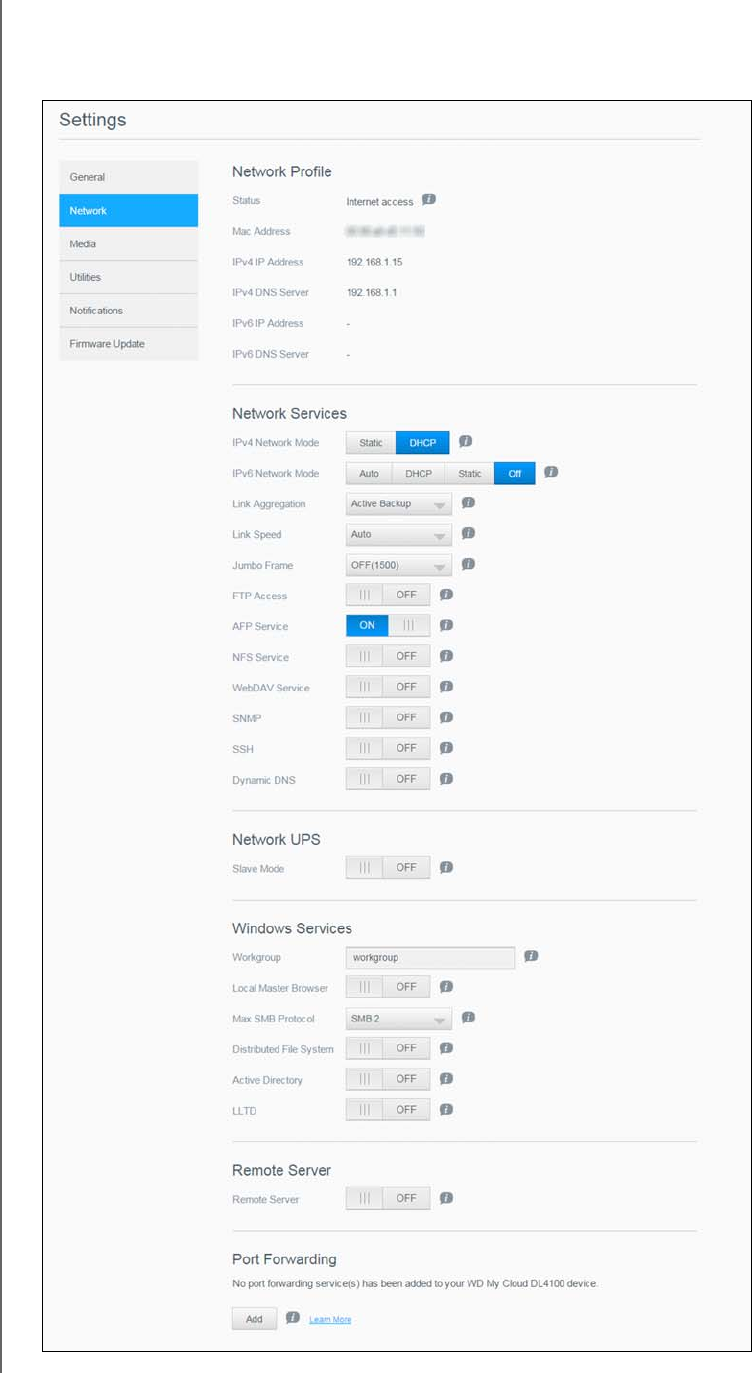Screen dimensions: 752x1373
Task: Open the Media settings tab
Action: pyautogui.click(x=128, y=244)
